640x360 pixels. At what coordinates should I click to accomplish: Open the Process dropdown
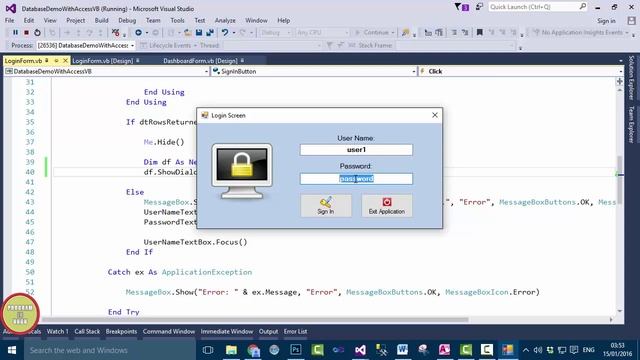(x=132, y=45)
